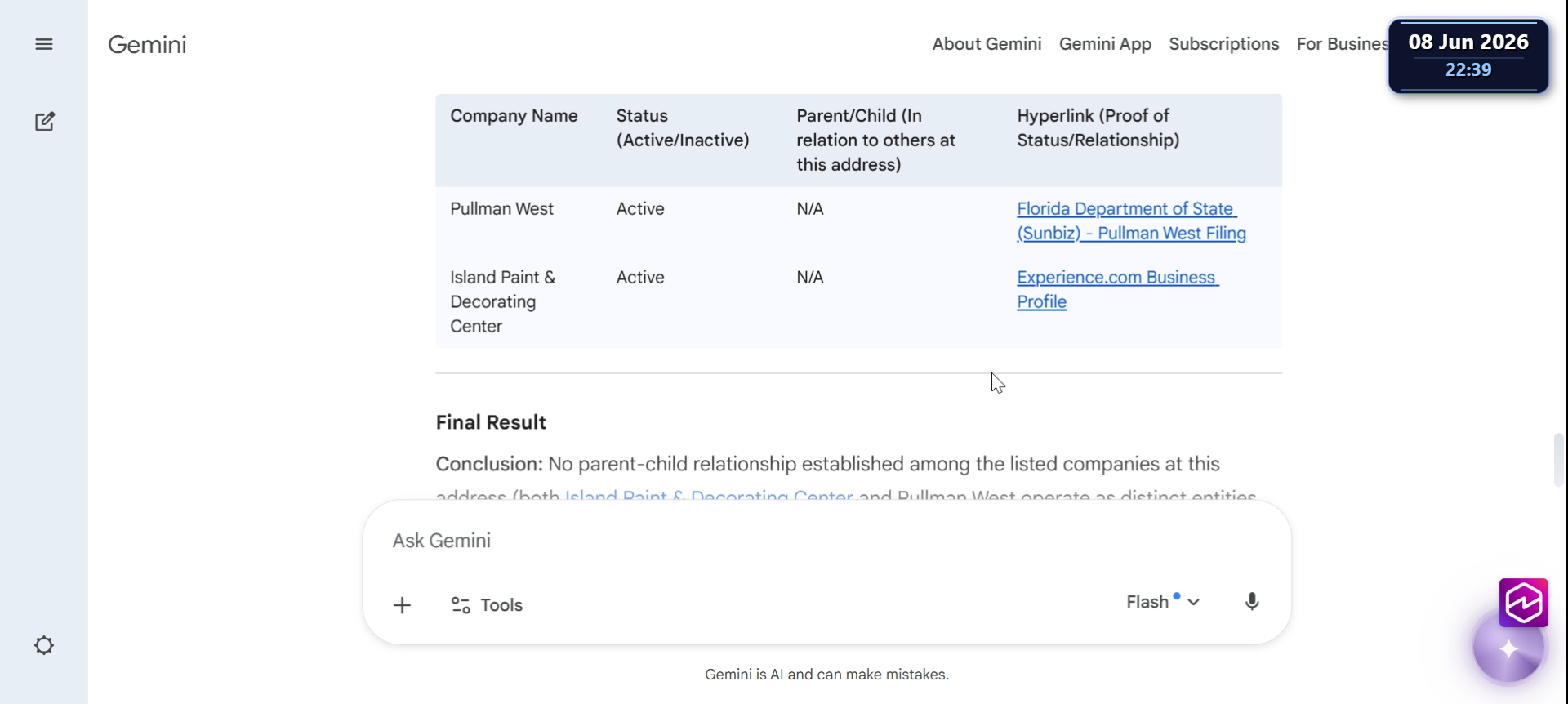Click the 'Final Result' heading
This screenshot has width=1568, height=704.
coord(491,422)
